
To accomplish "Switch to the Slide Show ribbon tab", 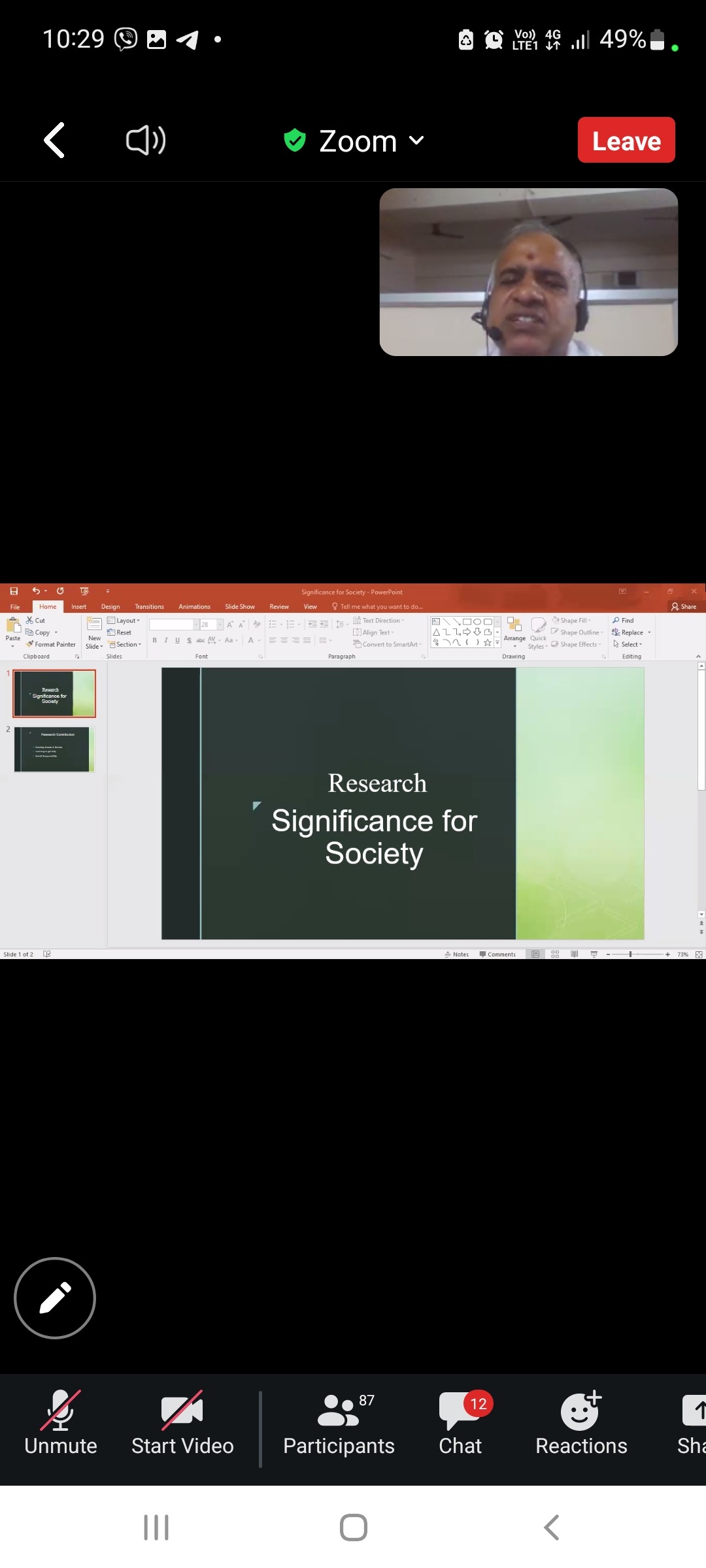I will point(239,607).
